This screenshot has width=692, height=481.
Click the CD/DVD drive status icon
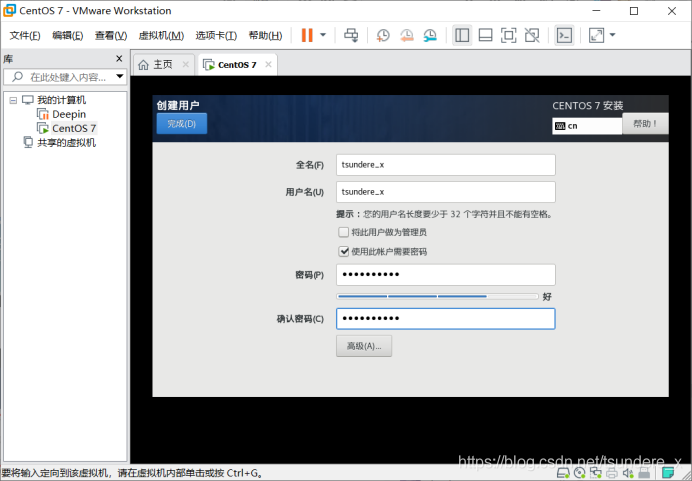[x=579, y=473]
